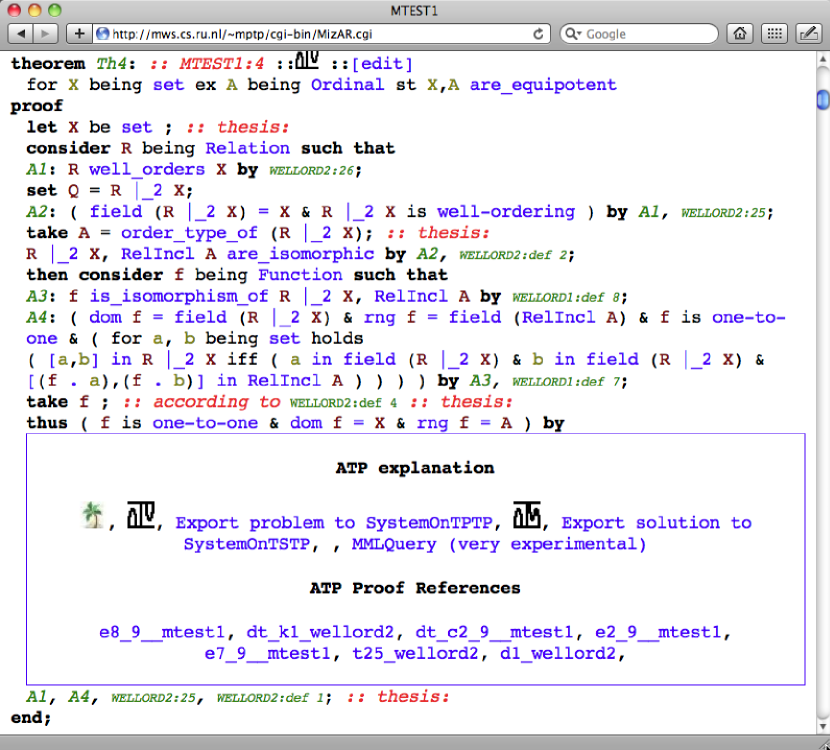Screen dimensions: 830x750
Task: Click the Relation type link
Action: [247, 148]
